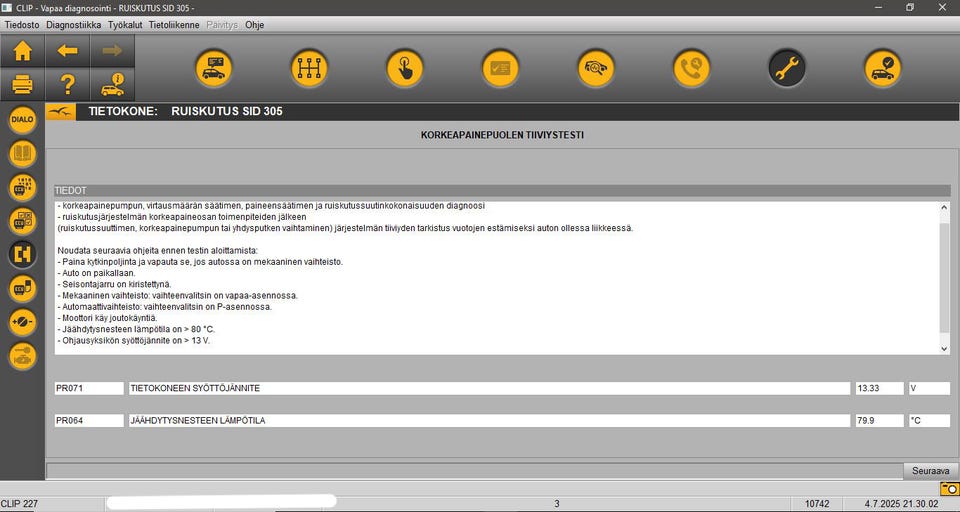Click the TIEDOT section header
Screen dimensions: 960x512
(x=502, y=190)
